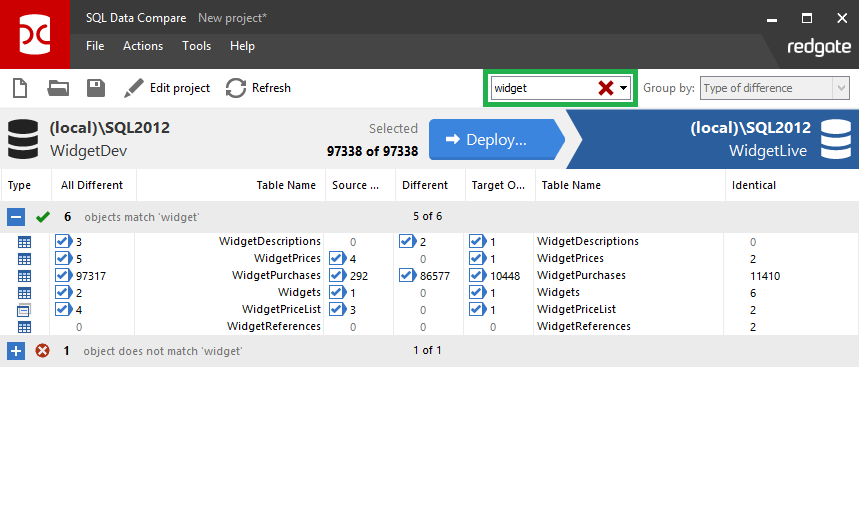Click the Save project disk icon
The height and width of the screenshot is (529, 859).
96,88
